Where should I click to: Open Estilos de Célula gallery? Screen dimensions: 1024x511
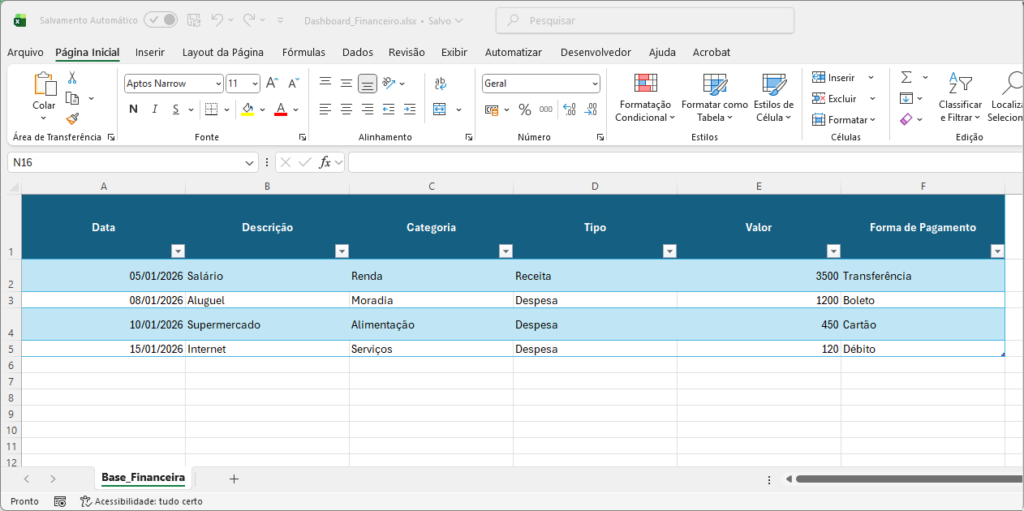coord(773,97)
